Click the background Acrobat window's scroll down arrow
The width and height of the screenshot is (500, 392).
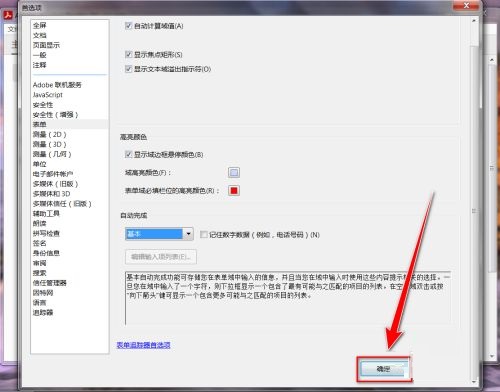[492, 356]
